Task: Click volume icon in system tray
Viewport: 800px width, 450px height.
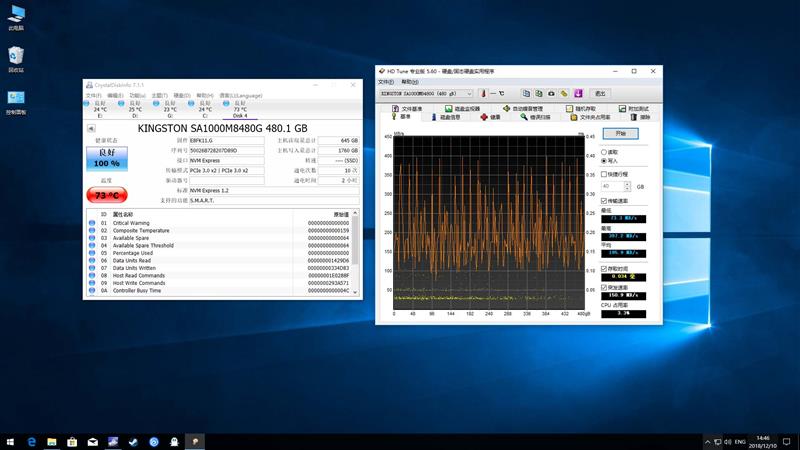Action: [x=728, y=442]
